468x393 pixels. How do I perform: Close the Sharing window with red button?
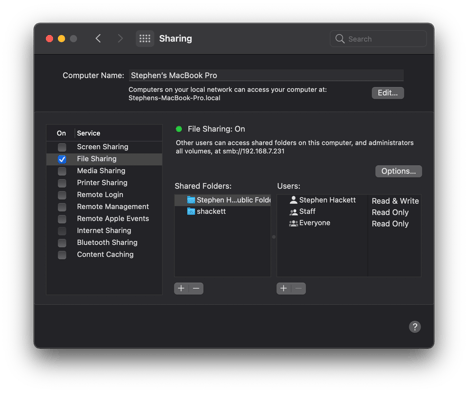coord(49,39)
